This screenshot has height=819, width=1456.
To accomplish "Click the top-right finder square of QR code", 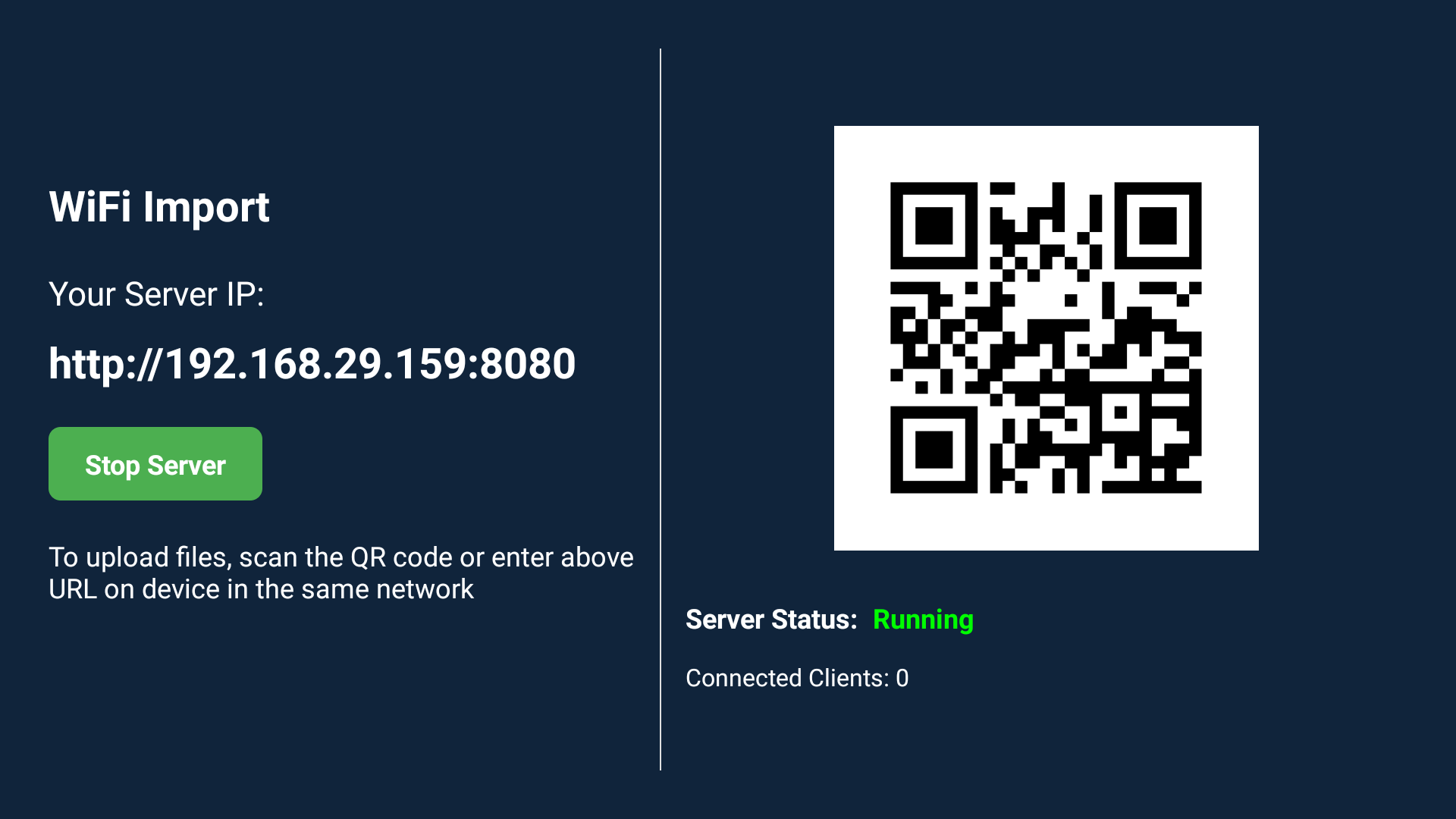I will point(1157,225).
